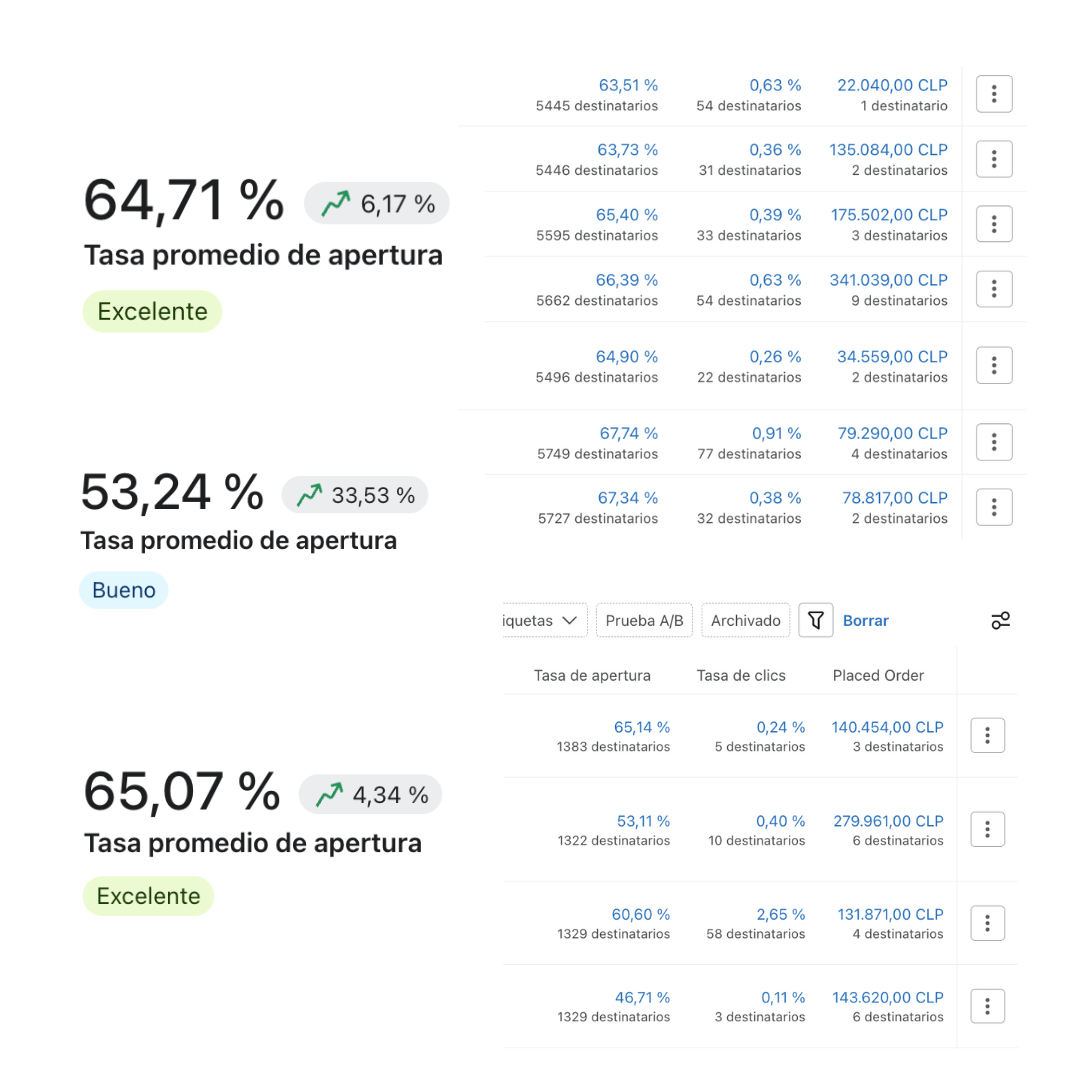Screen dimensions: 1080x1080
Task: Open the 2,65 % click rate link
Action: 780,914
